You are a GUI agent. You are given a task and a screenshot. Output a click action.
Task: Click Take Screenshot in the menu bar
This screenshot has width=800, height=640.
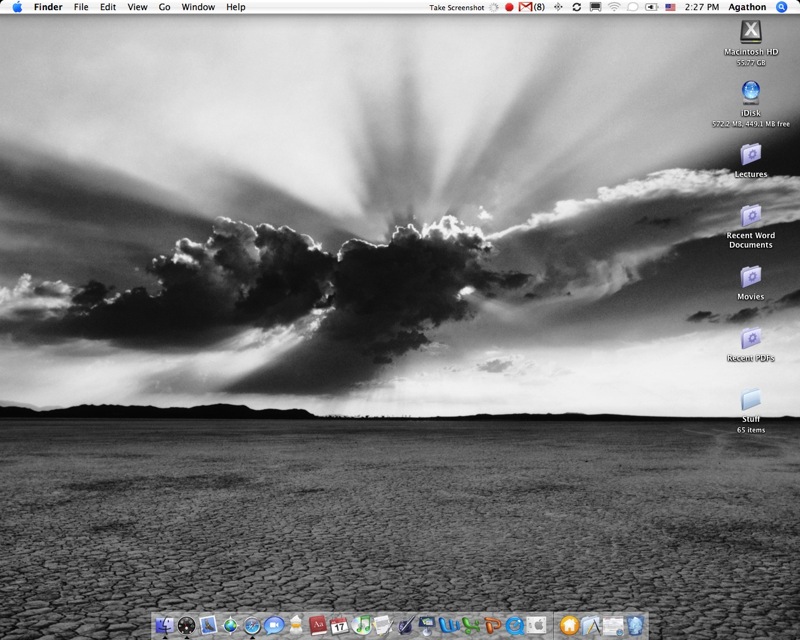(457, 7)
